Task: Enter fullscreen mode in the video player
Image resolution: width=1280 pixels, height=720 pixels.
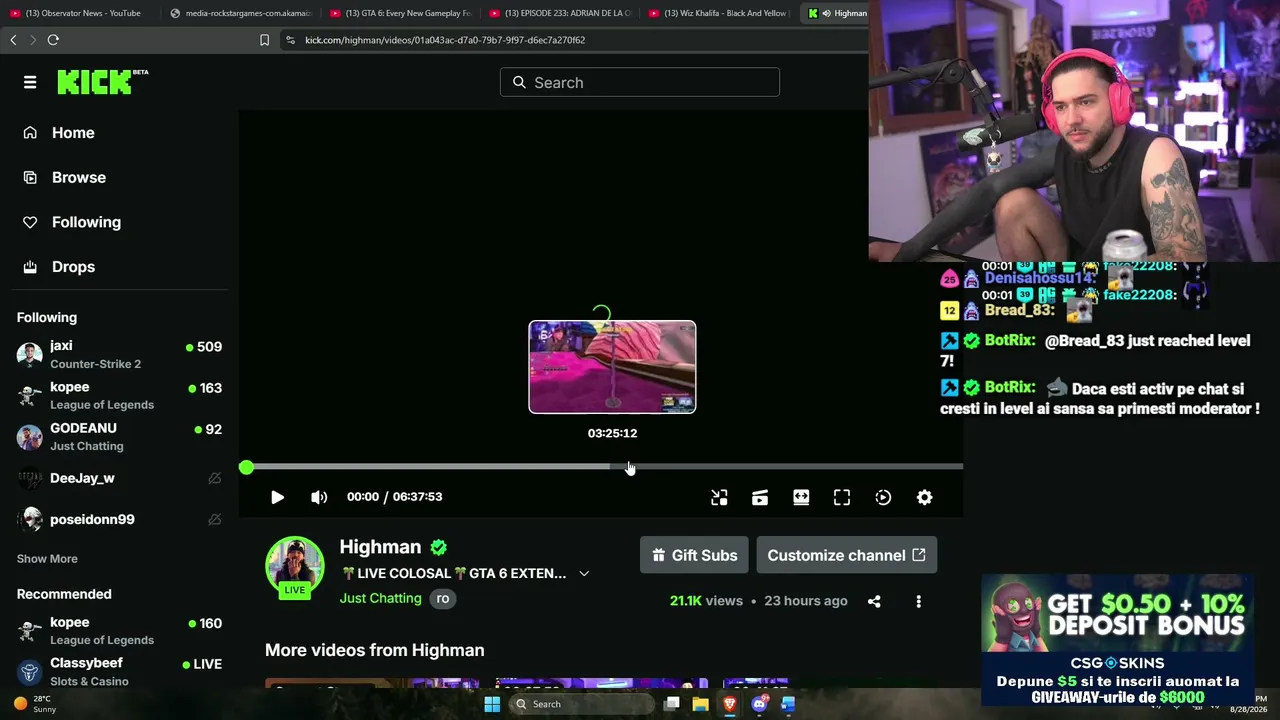Action: coord(842,497)
